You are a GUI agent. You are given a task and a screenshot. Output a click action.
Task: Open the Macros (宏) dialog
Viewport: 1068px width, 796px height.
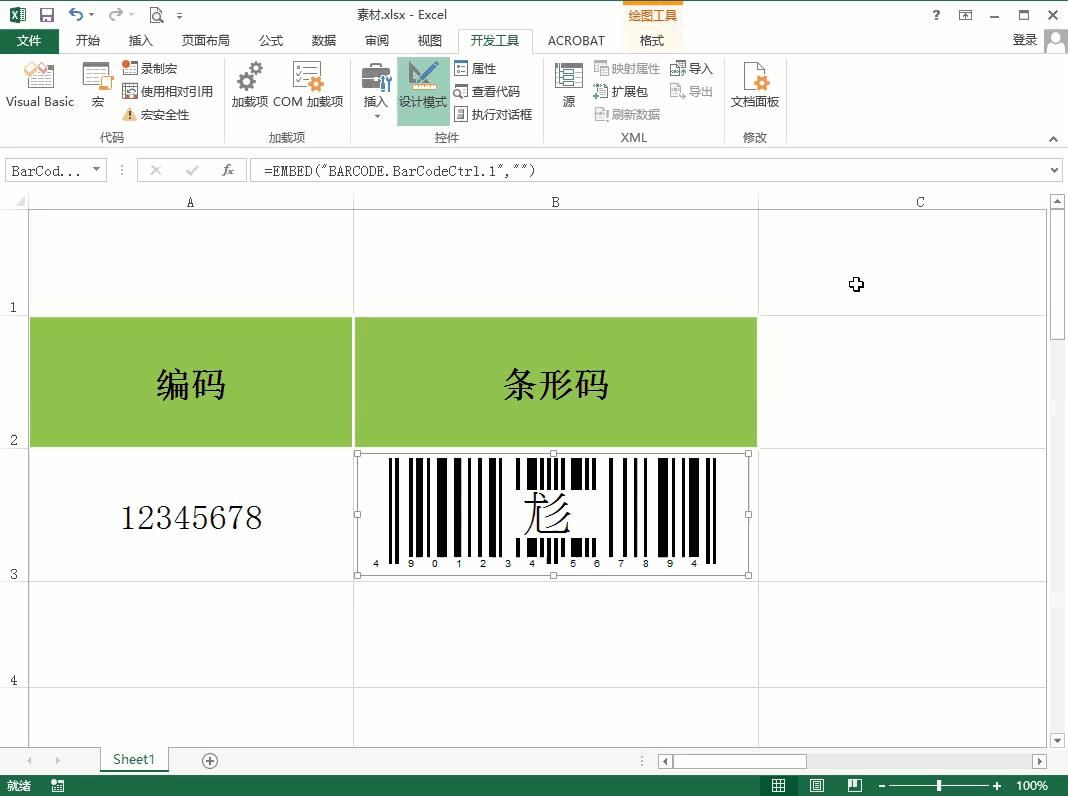[x=97, y=84]
